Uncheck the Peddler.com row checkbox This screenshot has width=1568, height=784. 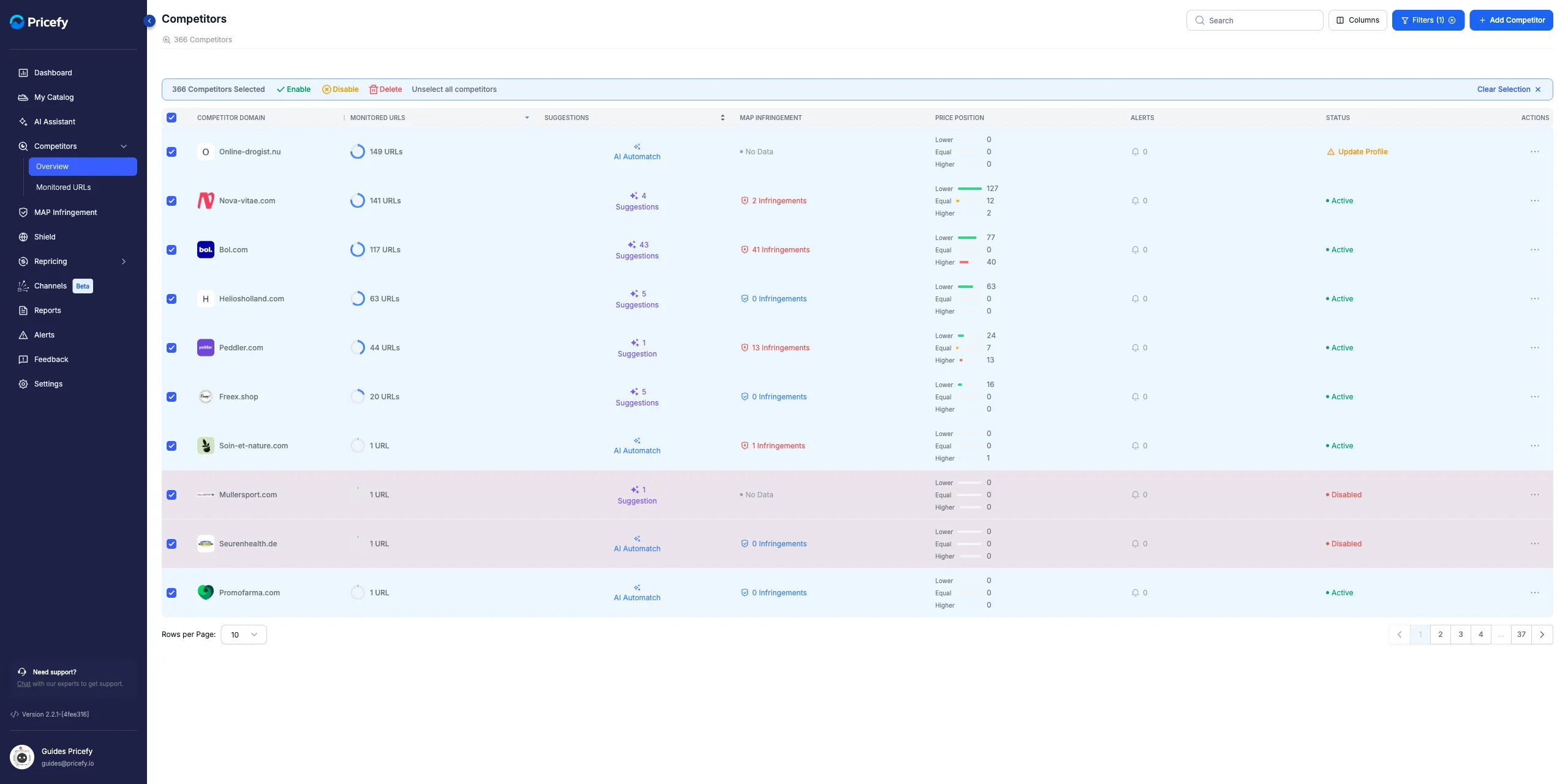[x=171, y=348]
